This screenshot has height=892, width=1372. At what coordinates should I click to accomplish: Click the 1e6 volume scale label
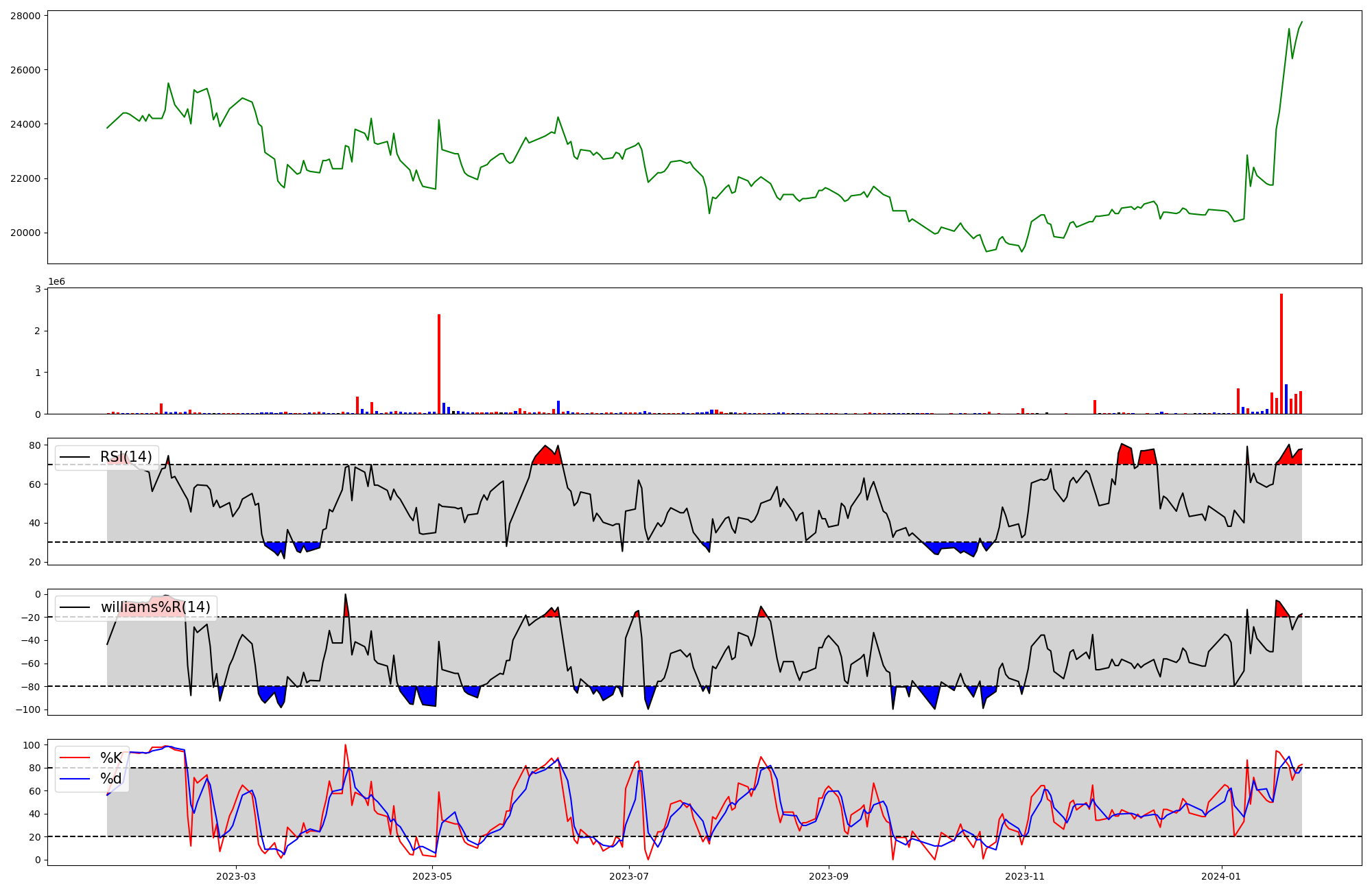[x=56, y=282]
